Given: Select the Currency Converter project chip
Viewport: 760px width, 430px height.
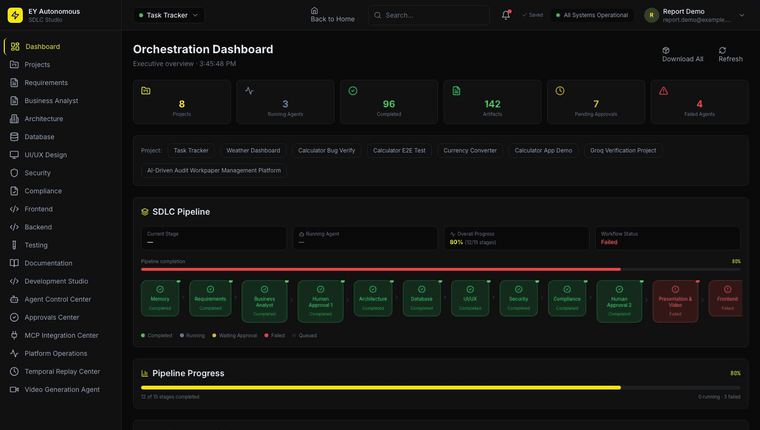Looking at the screenshot, I should click(x=470, y=150).
